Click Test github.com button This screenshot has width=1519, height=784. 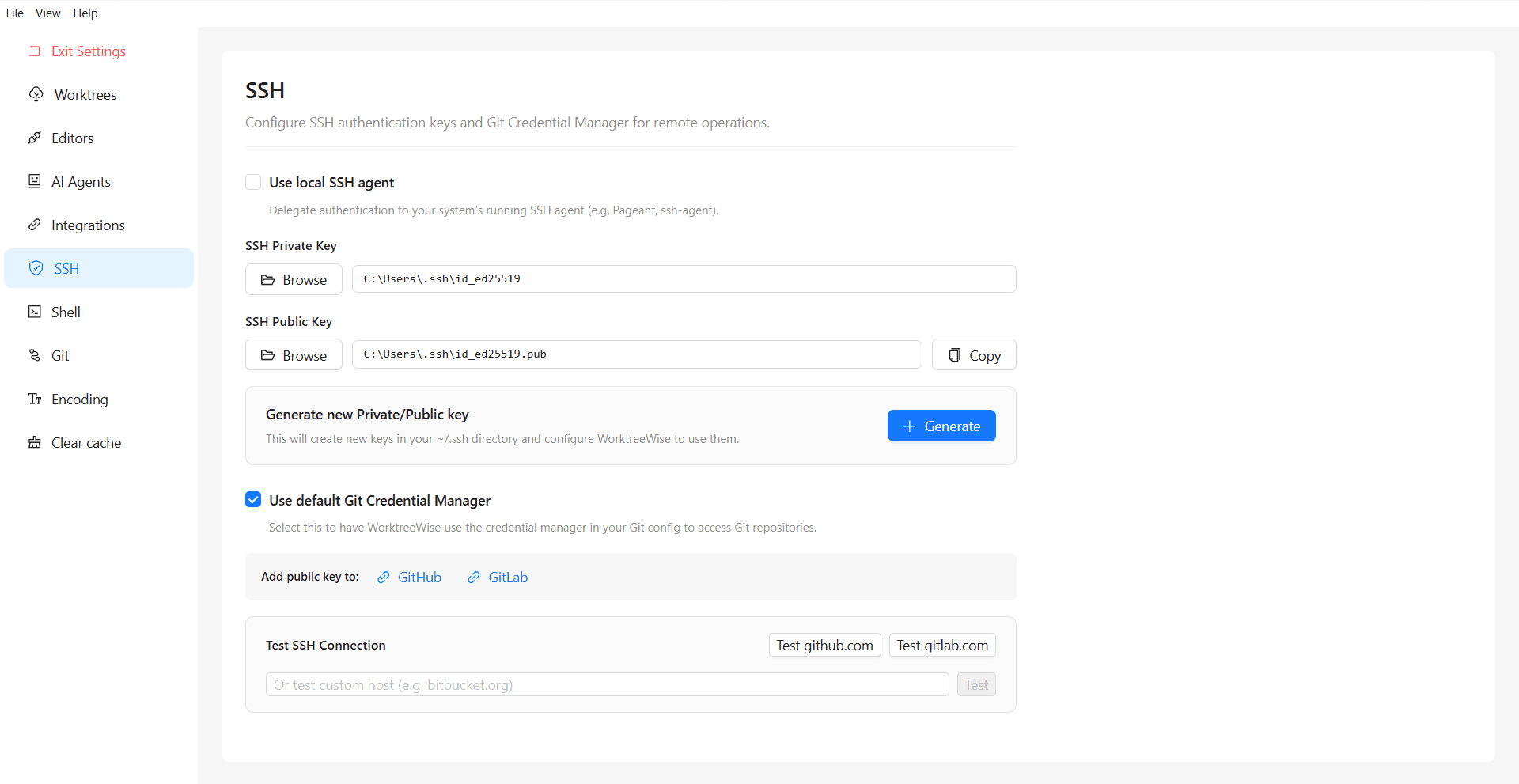coord(824,645)
